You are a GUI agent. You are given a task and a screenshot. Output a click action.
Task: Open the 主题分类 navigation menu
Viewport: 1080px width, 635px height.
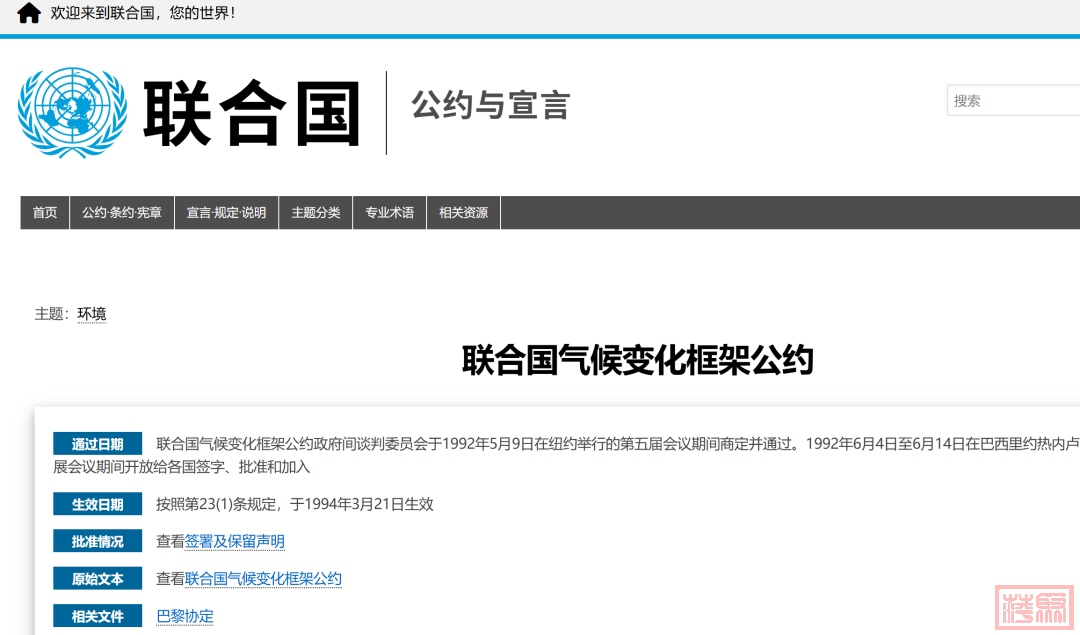[316, 213]
